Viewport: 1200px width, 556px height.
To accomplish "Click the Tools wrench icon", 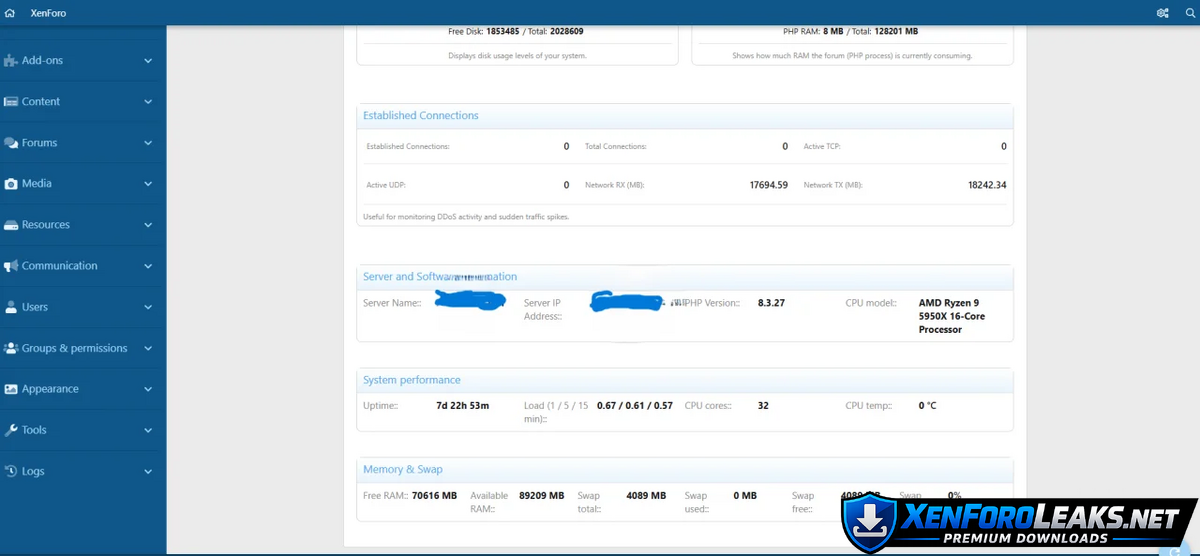I will 11,430.
